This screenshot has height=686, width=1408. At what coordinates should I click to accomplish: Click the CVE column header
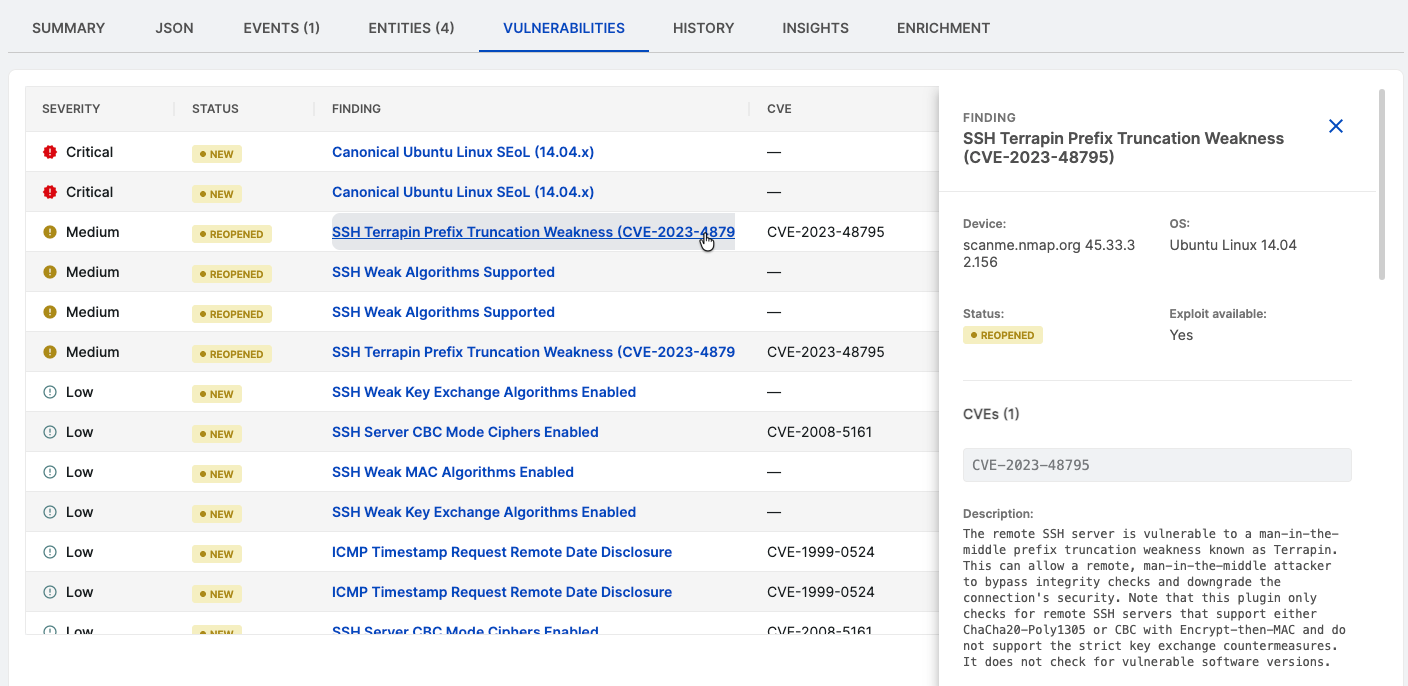coord(779,109)
